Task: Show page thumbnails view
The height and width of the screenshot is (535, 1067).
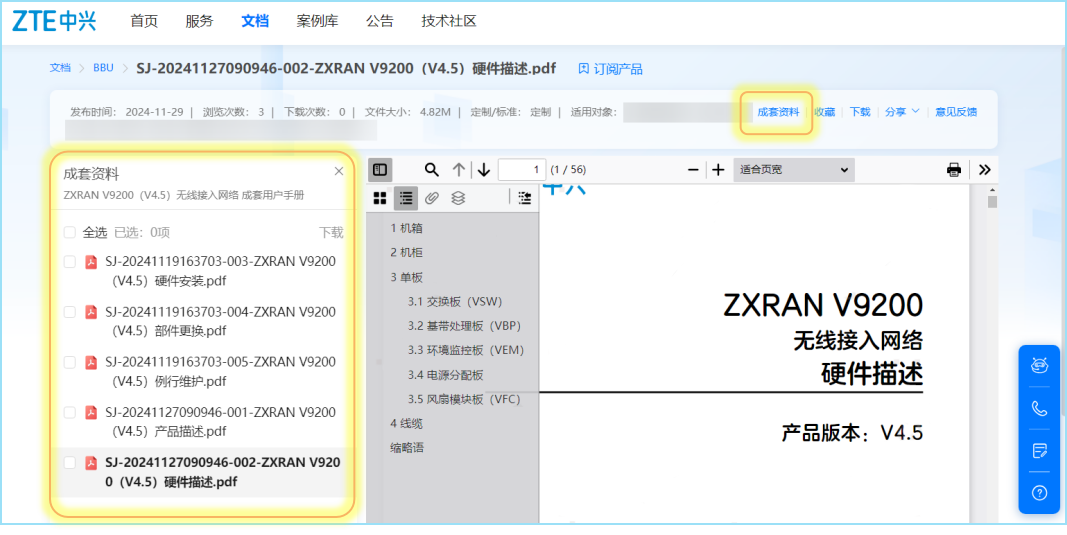Action: click(x=380, y=198)
